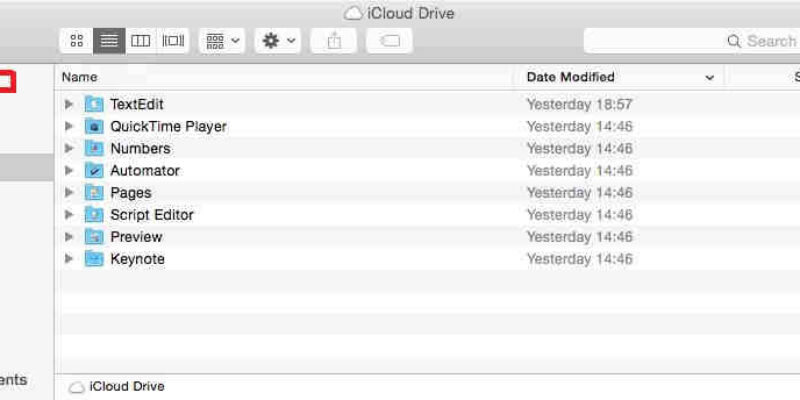Click the Preview folder name

click(136, 237)
